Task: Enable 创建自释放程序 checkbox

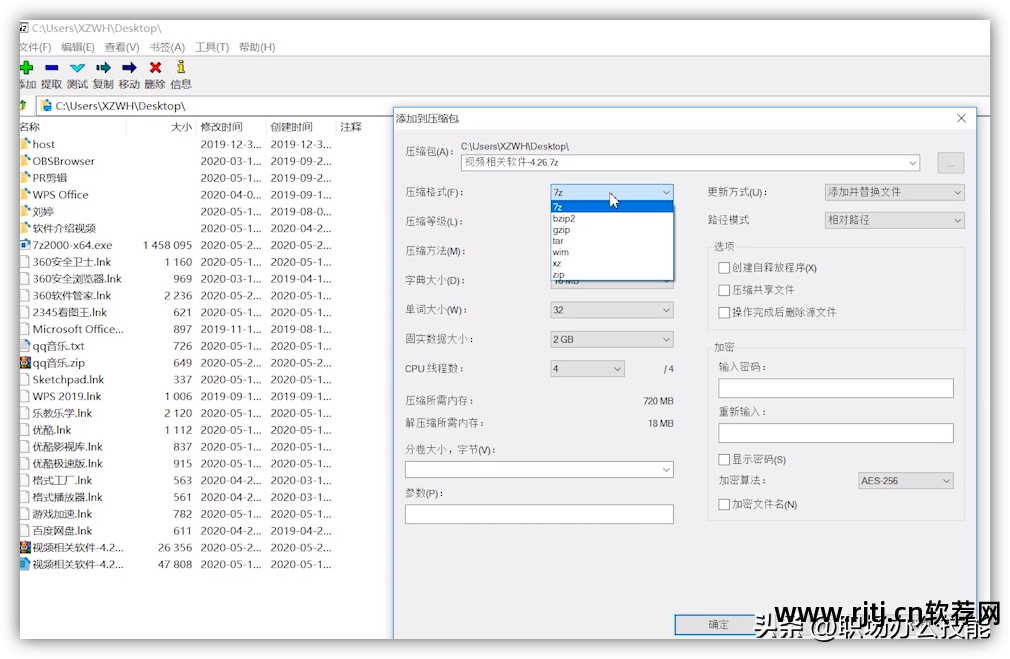Action: point(724,267)
